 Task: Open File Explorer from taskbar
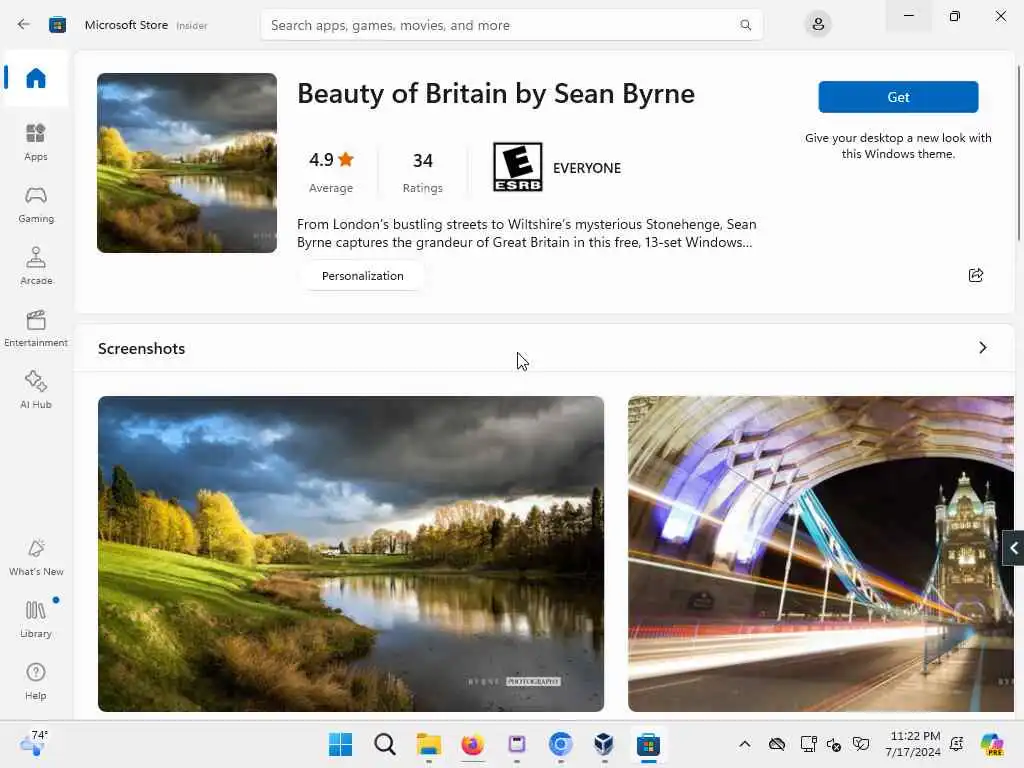(429, 744)
